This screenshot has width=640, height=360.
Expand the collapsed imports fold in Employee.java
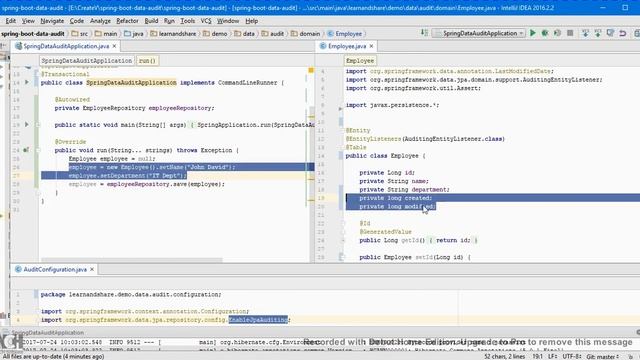pyautogui.click(x=340, y=109)
